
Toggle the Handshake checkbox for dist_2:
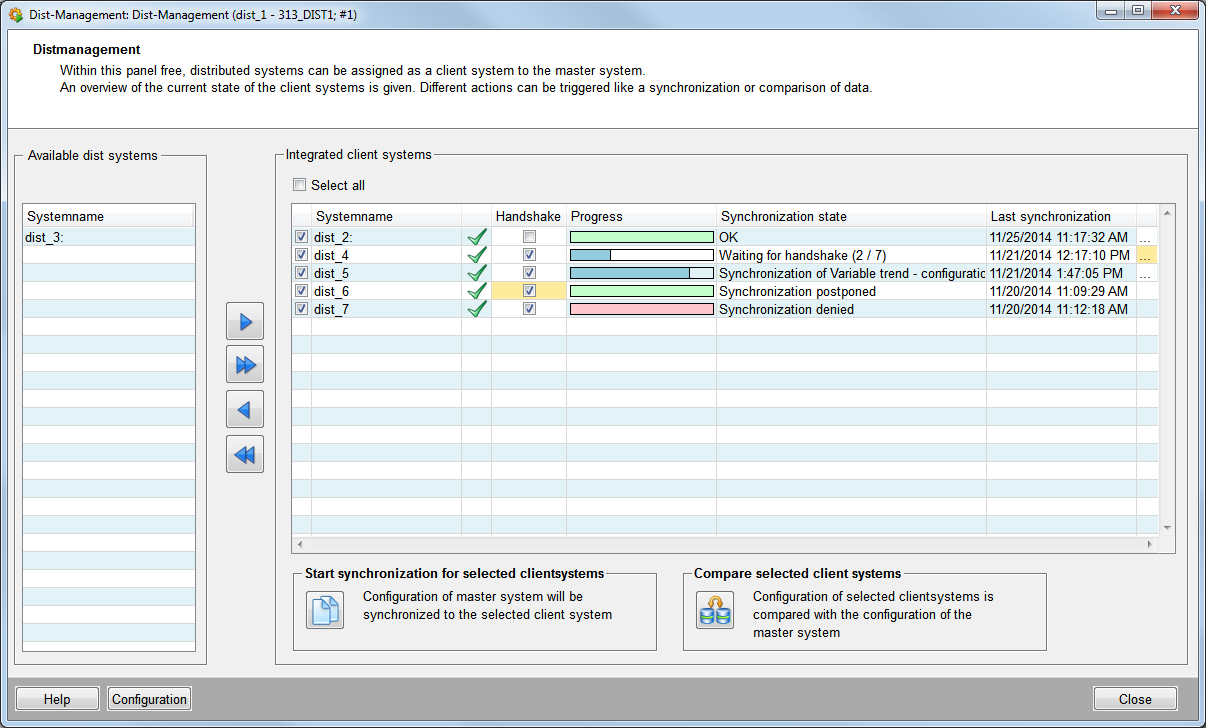click(x=529, y=237)
